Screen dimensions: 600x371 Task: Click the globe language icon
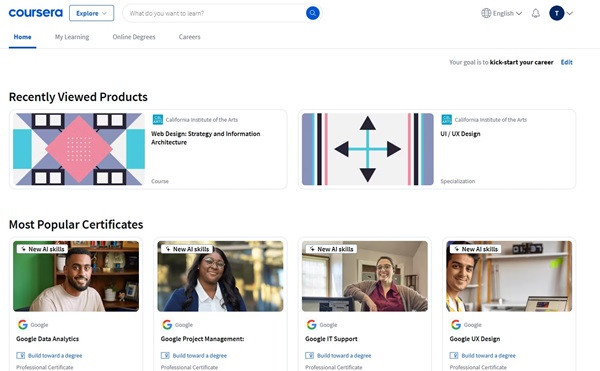486,13
